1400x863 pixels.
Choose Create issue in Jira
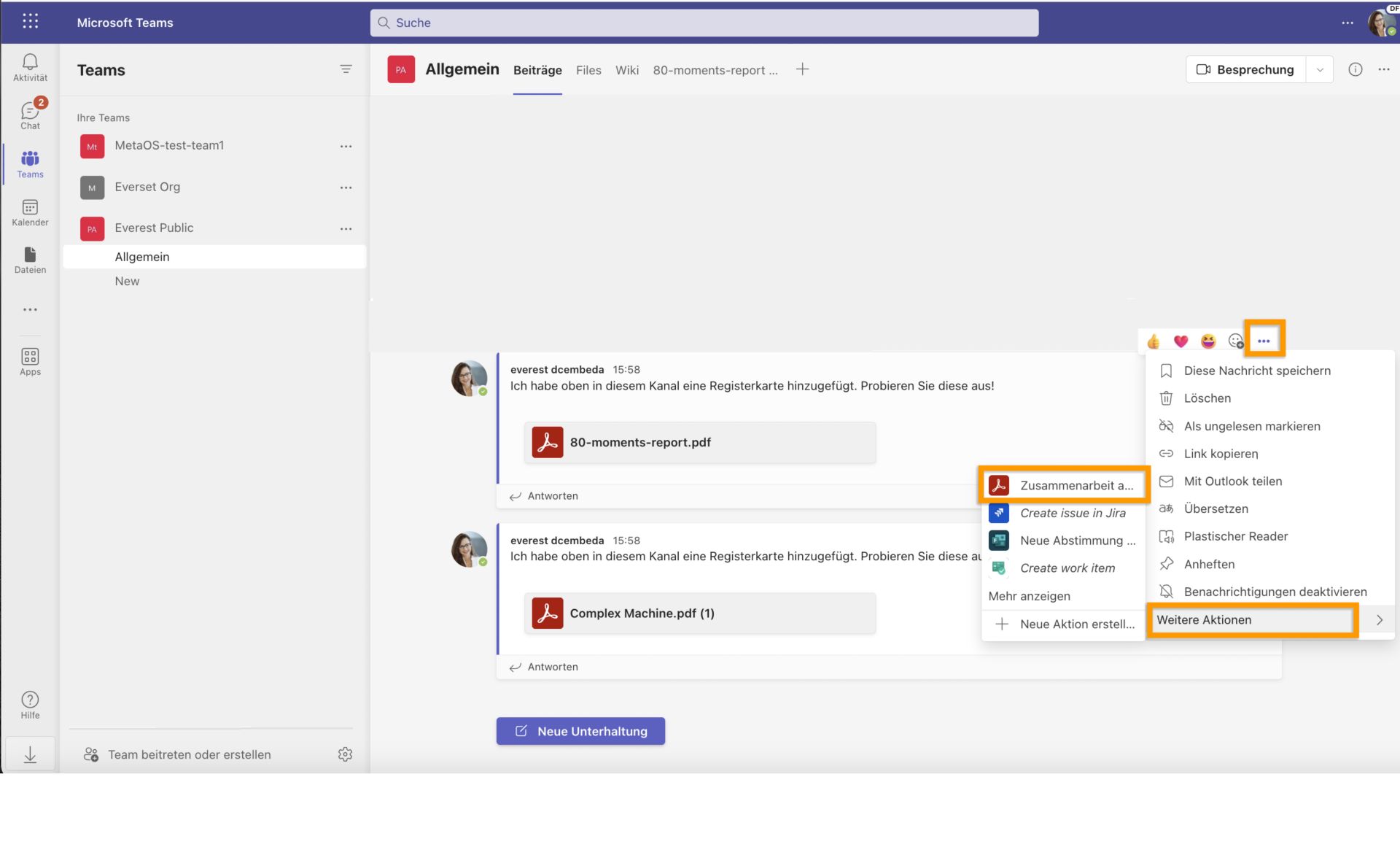click(x=1063, y=513)
